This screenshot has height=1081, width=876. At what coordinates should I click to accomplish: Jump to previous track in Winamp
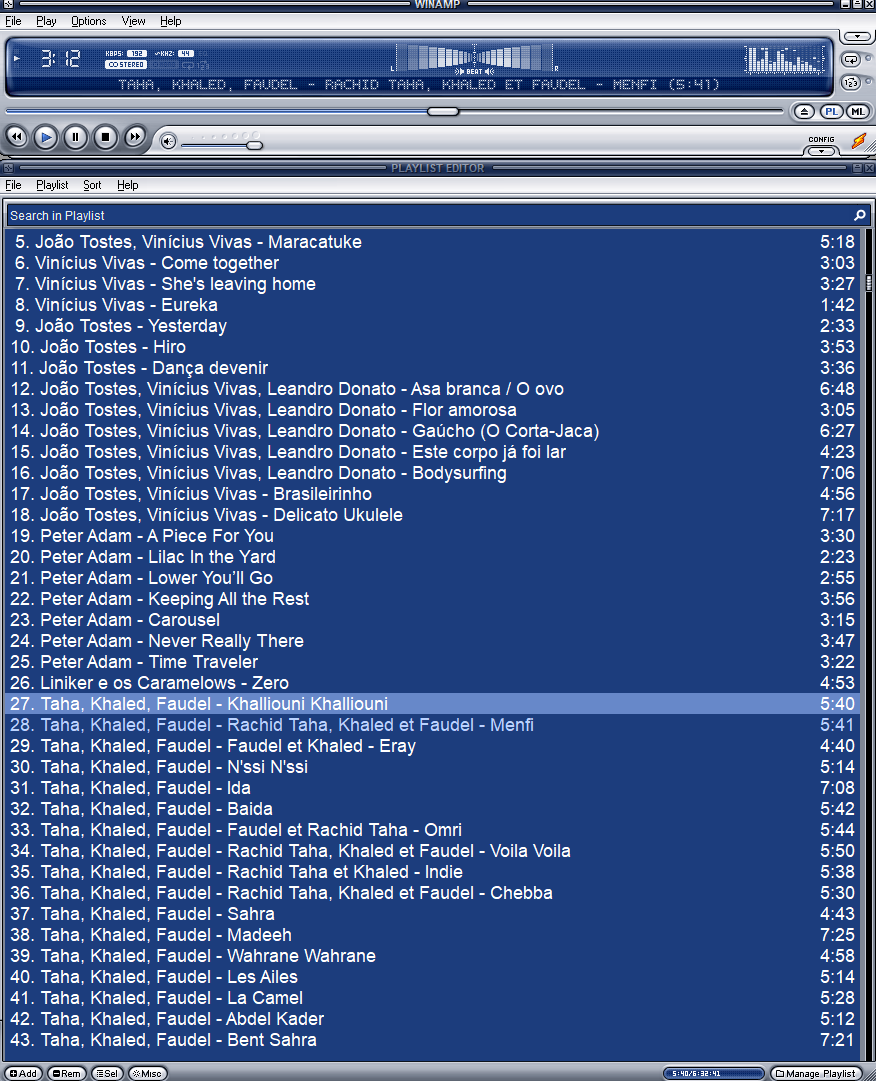click(x=17, y=137)
